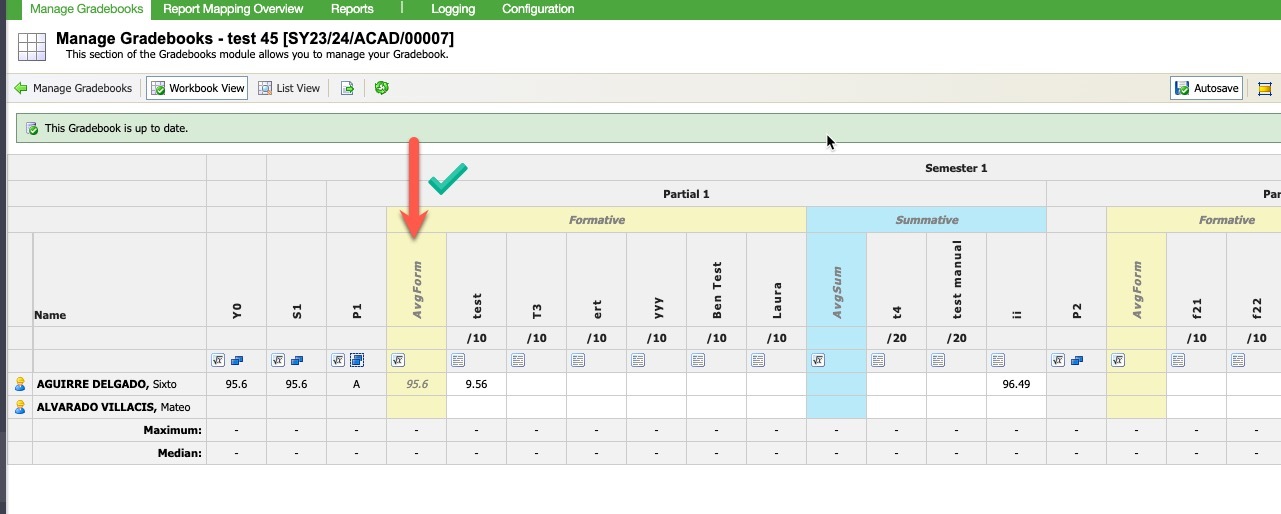This screenshot has height=514, width=1281.
Task: Open the details icon under test column
Action: tap(458, 360)
